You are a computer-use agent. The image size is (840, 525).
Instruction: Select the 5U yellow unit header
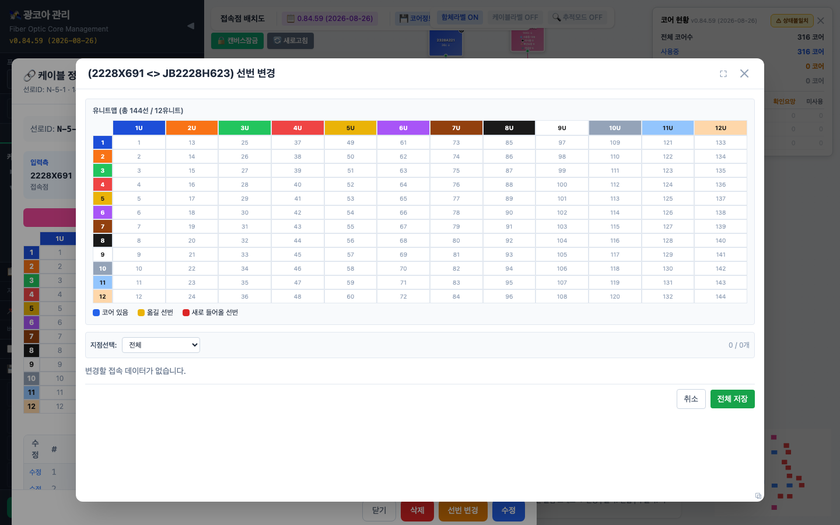[350, 128]
